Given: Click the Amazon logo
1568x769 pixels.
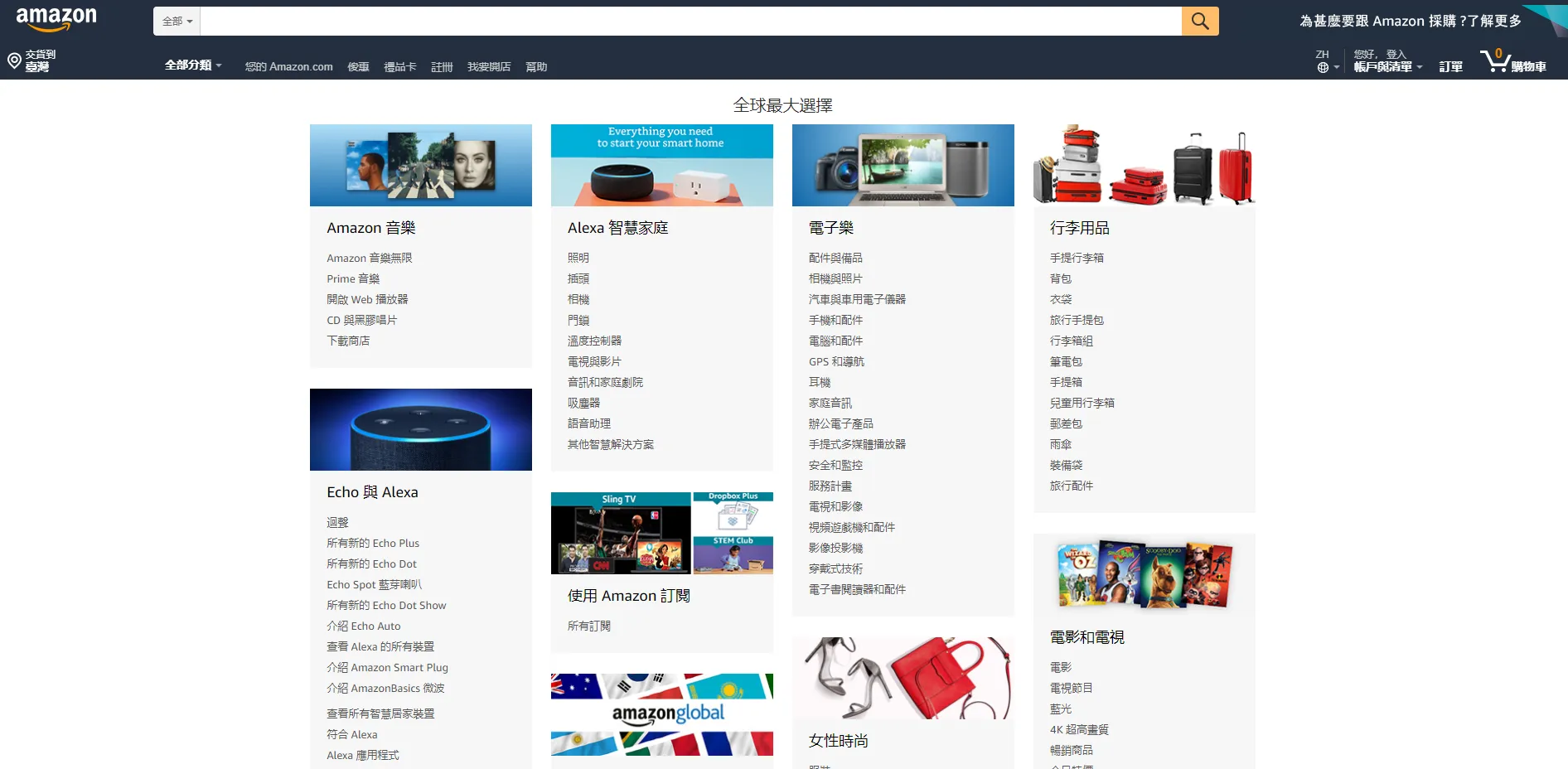Looking at the screenshot, I should (x=56, y=19).
